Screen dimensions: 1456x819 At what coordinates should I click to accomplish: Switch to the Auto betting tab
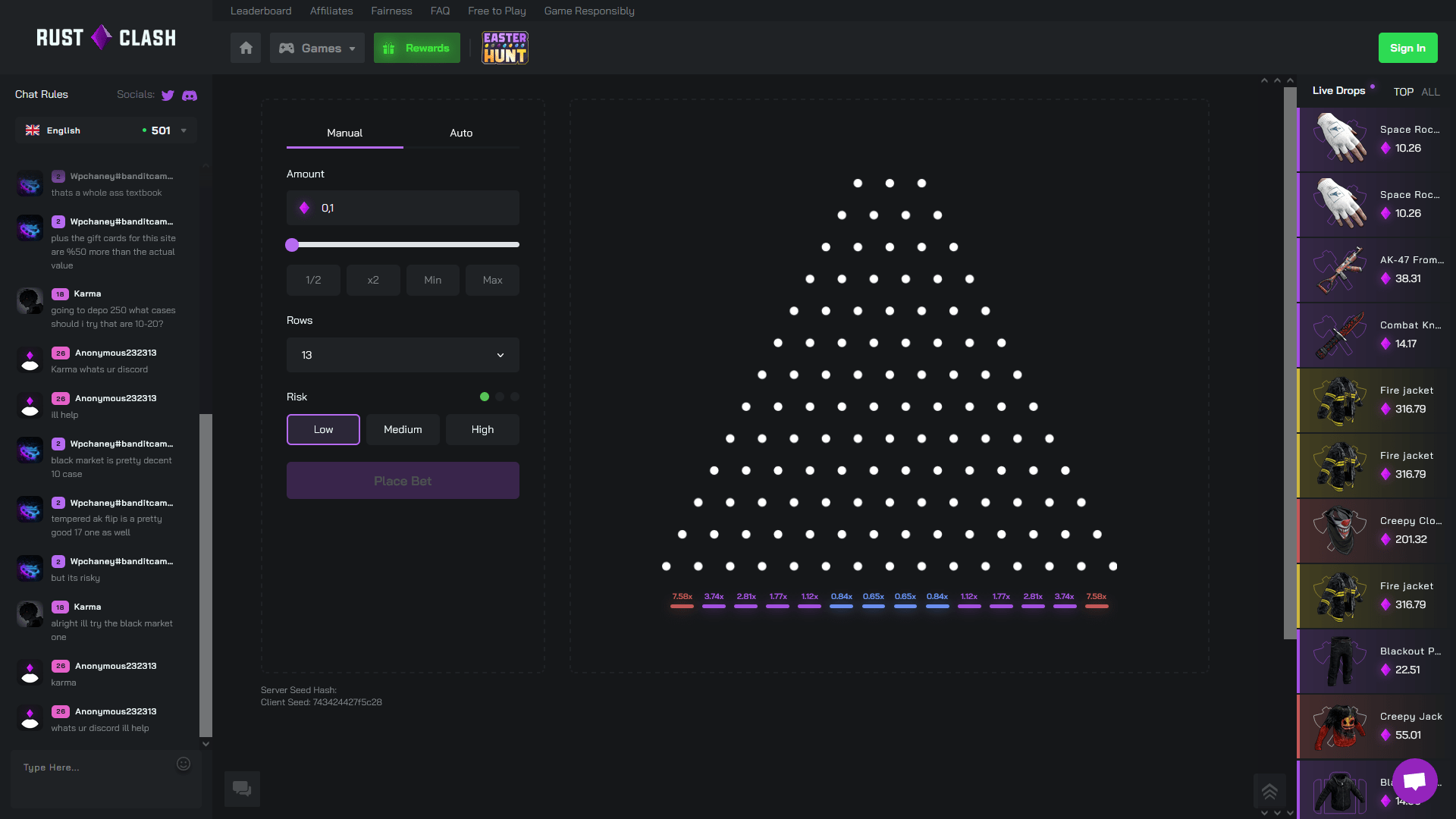pos(461,133)
